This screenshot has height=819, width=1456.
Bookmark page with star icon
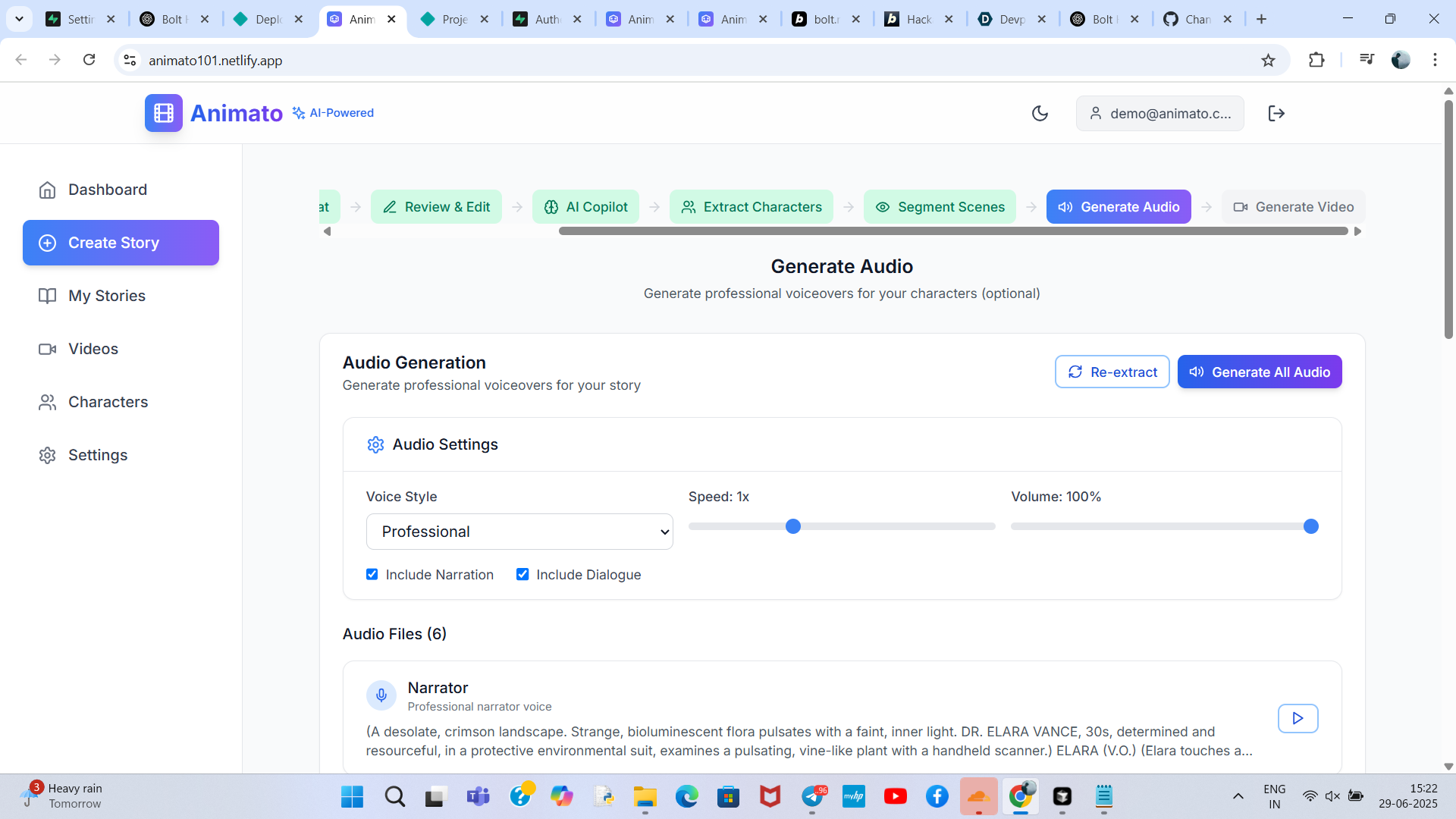(x=1268, y=60)
